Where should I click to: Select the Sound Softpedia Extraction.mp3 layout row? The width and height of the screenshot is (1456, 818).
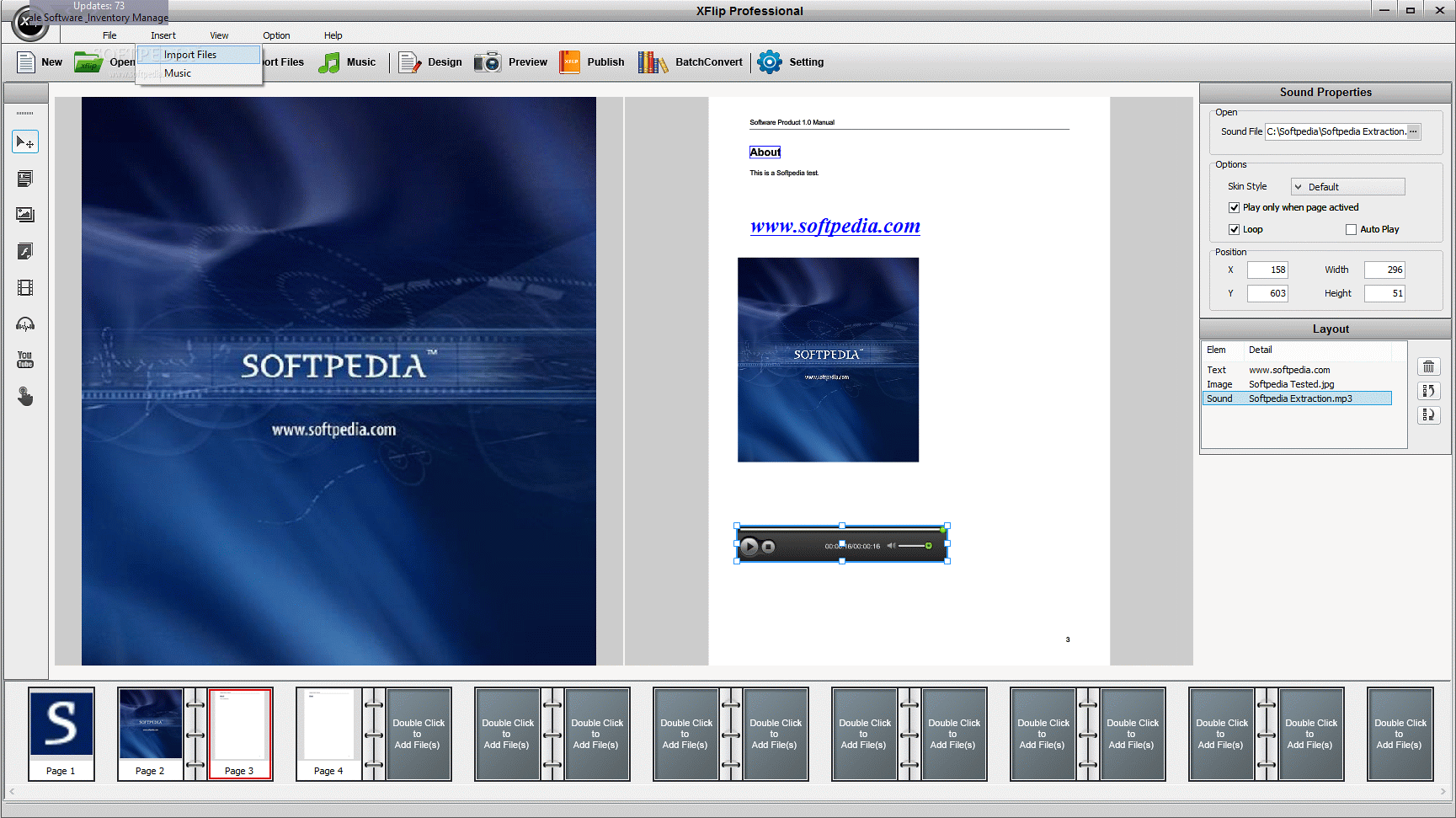[x=1297, y=398]
